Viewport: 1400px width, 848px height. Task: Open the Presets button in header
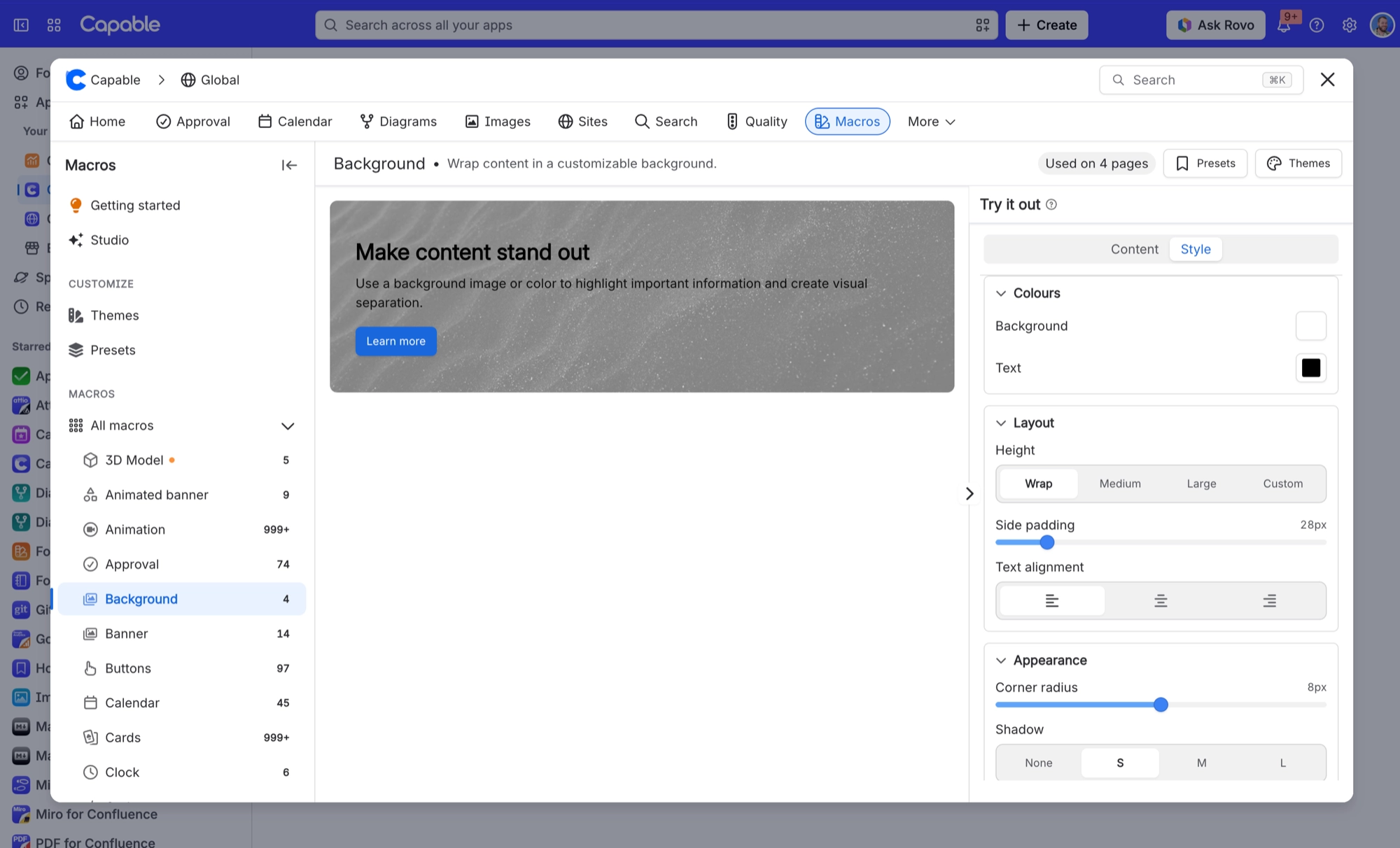click(1205, 163)
